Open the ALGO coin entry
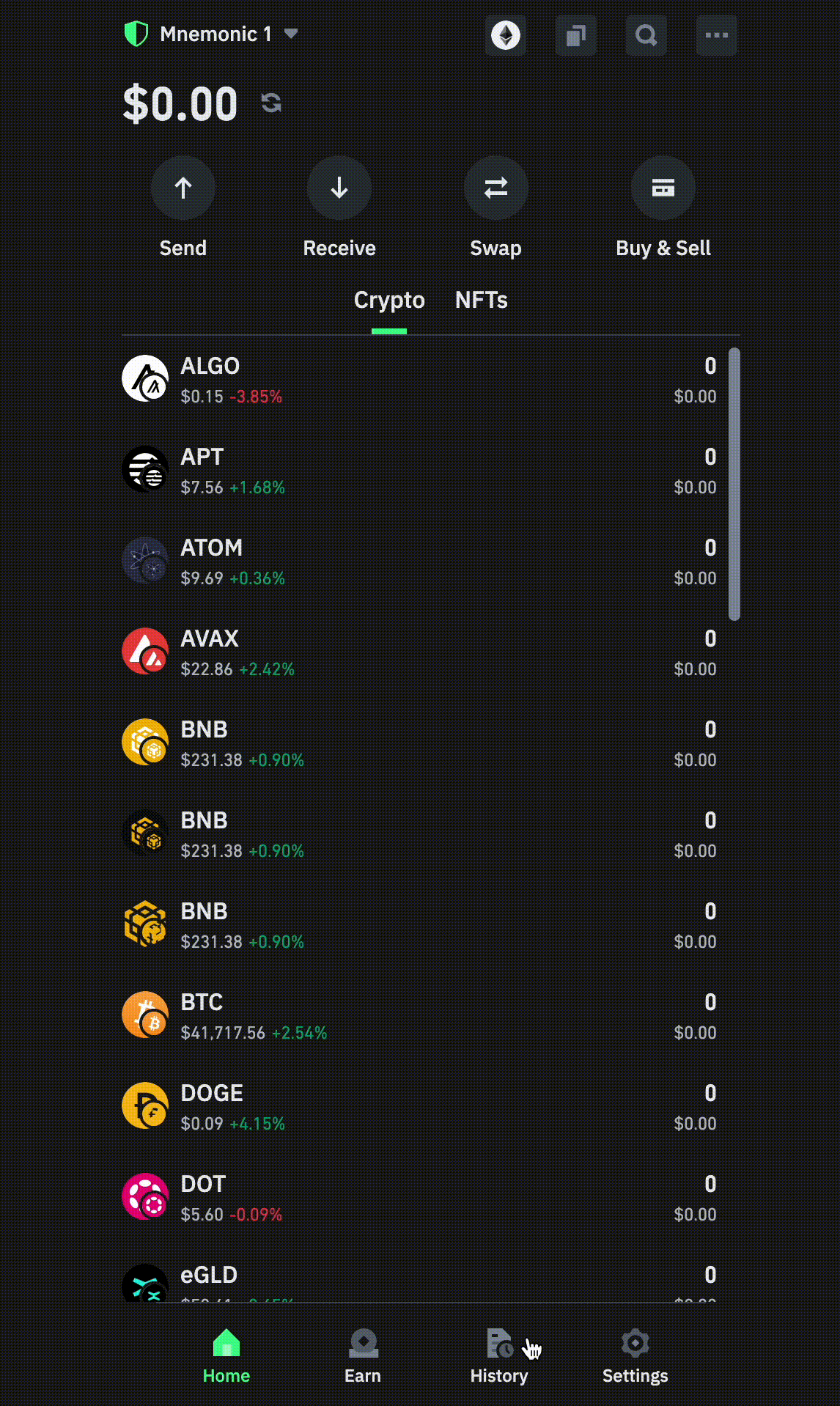Viewport: 840px width, 1406px height. 419,380
